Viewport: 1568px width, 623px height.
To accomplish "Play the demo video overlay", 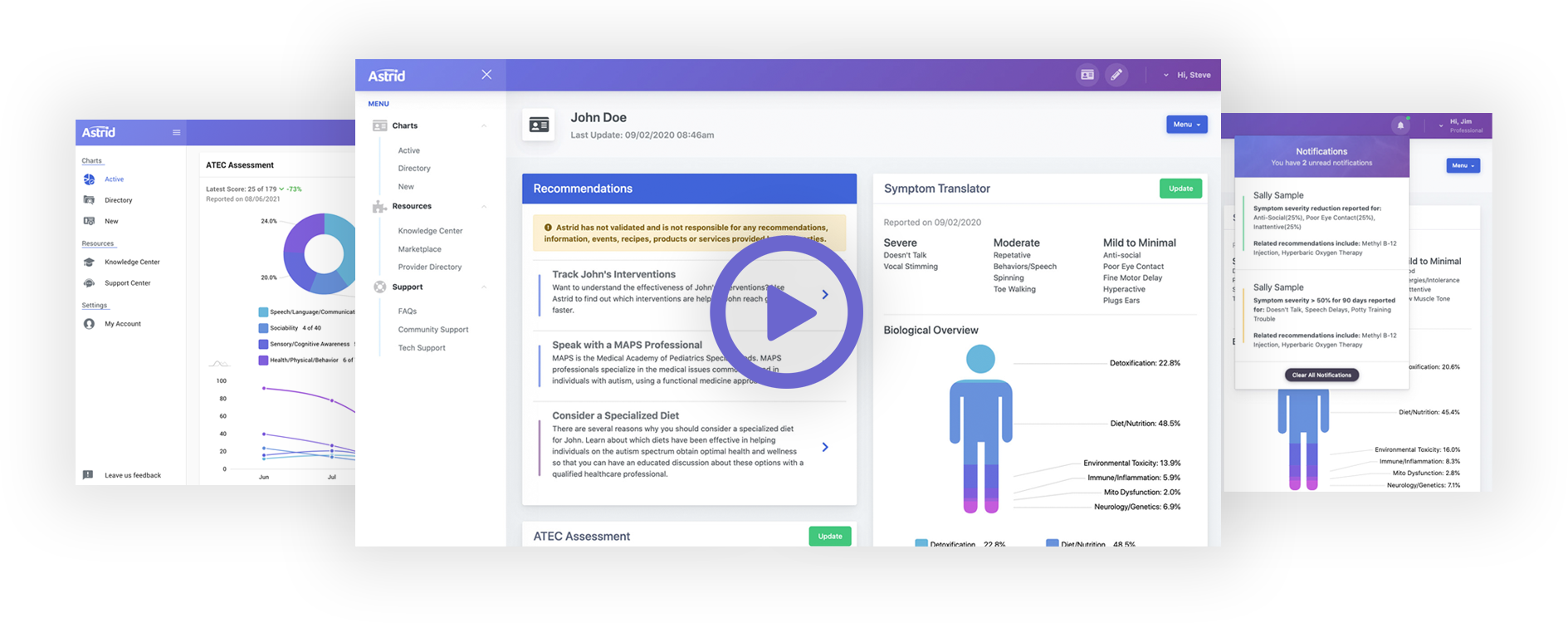I will point(786,312).
